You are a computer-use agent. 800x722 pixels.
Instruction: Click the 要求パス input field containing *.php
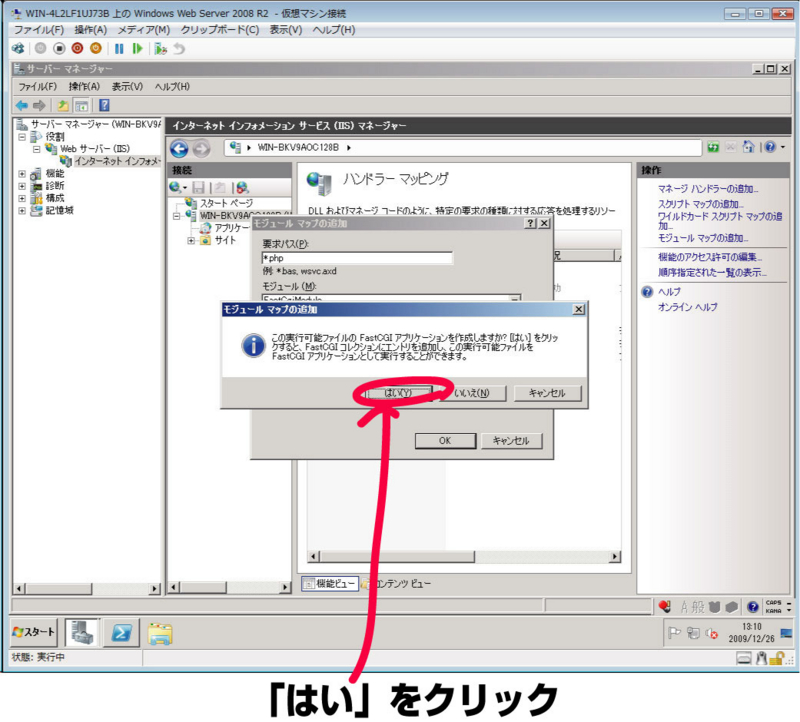[x=360, y=257]
